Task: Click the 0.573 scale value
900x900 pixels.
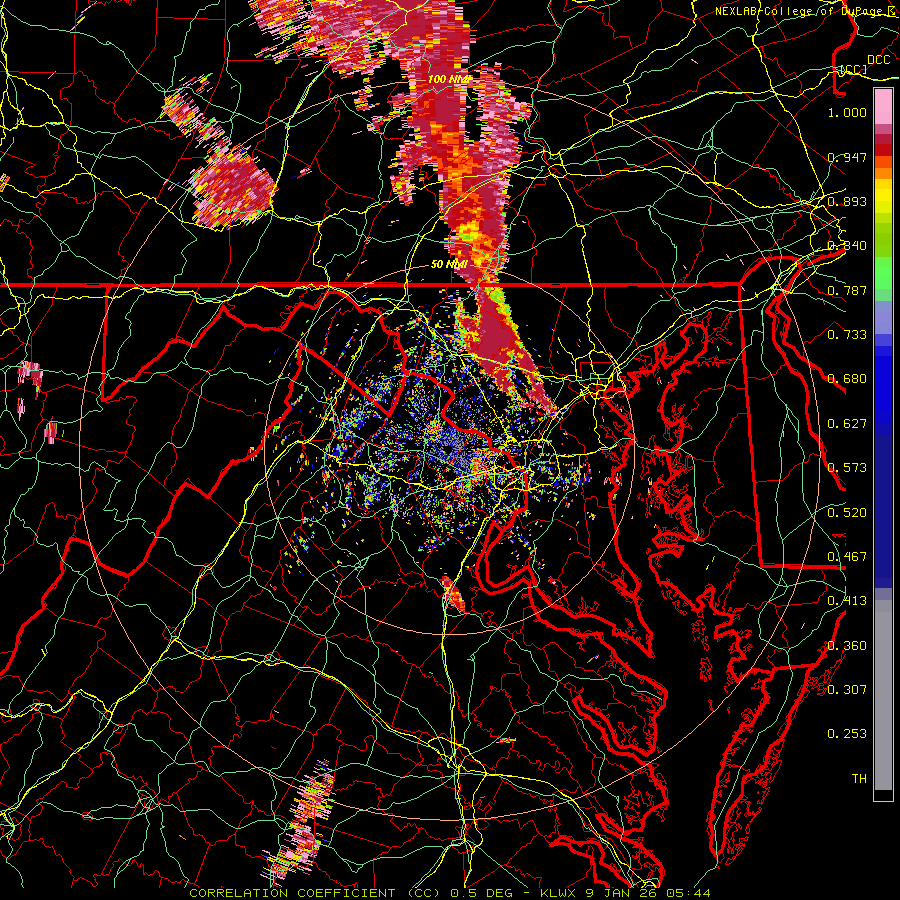Action: (x=847, y=468)
